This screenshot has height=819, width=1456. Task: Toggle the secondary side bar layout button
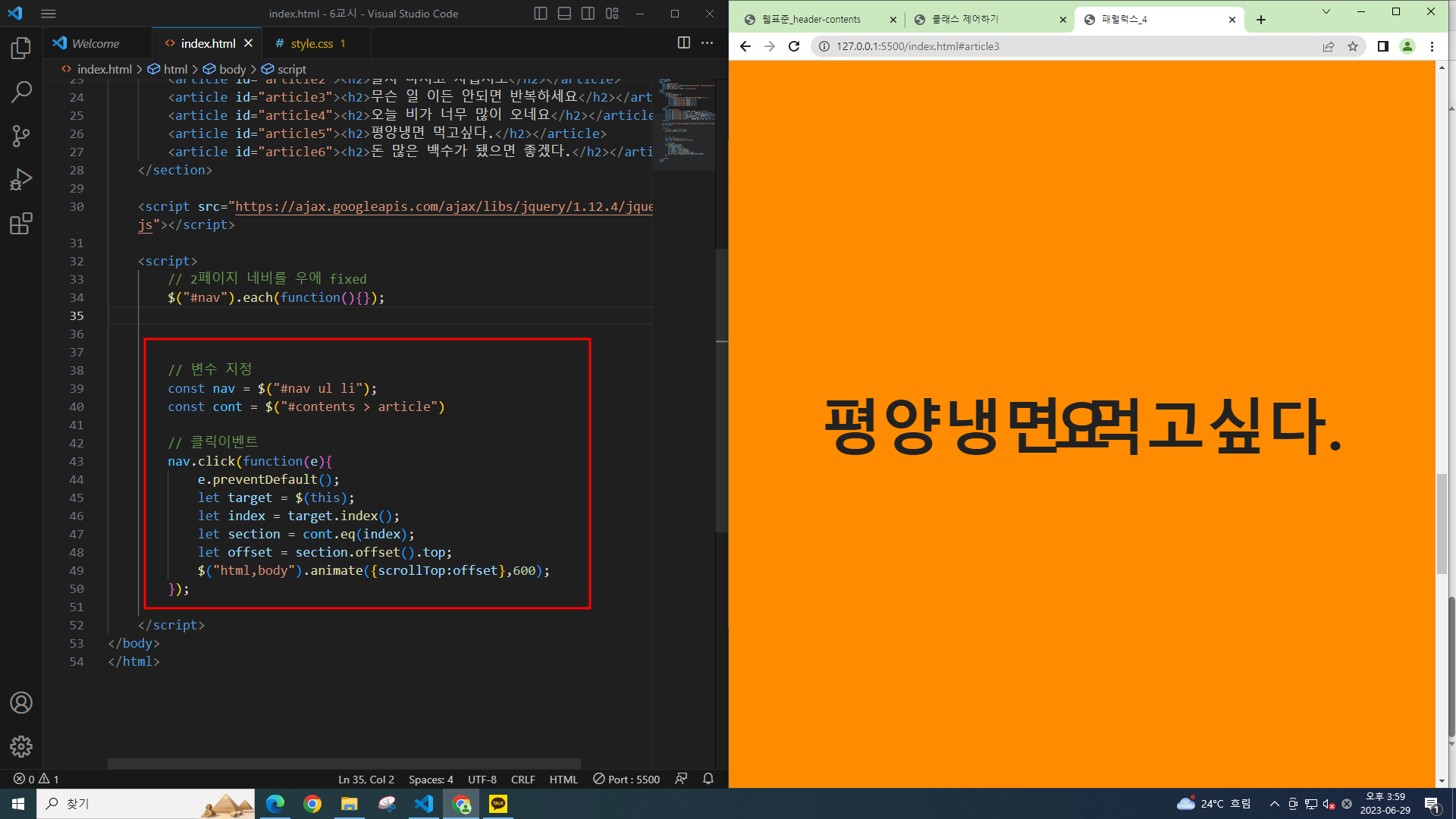pyautogui.click(x=588, y=14)
